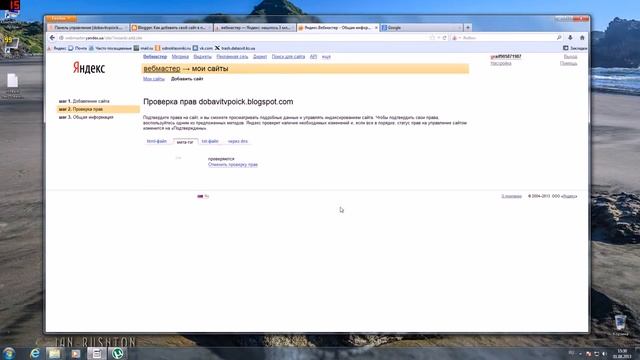Image resolution: width=640 pixels, height=360 pixels.
Task: Select шаг 2 Проверка прав
Action: [x=98, y=109]
